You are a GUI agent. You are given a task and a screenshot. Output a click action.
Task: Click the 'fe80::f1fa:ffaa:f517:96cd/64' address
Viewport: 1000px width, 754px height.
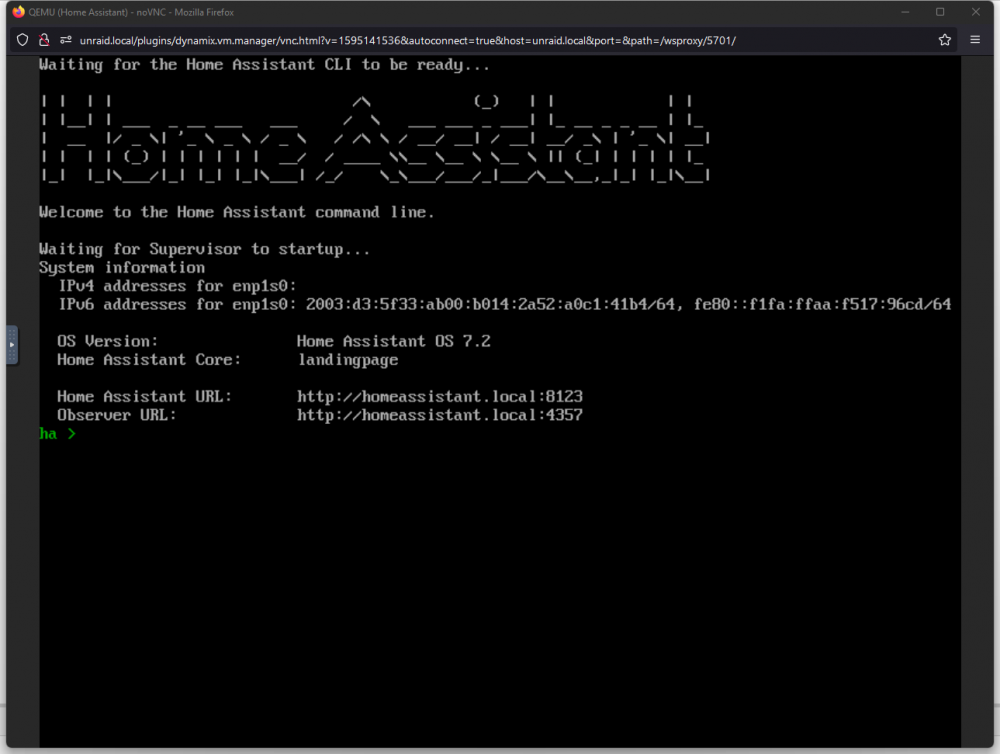(822, 305)
